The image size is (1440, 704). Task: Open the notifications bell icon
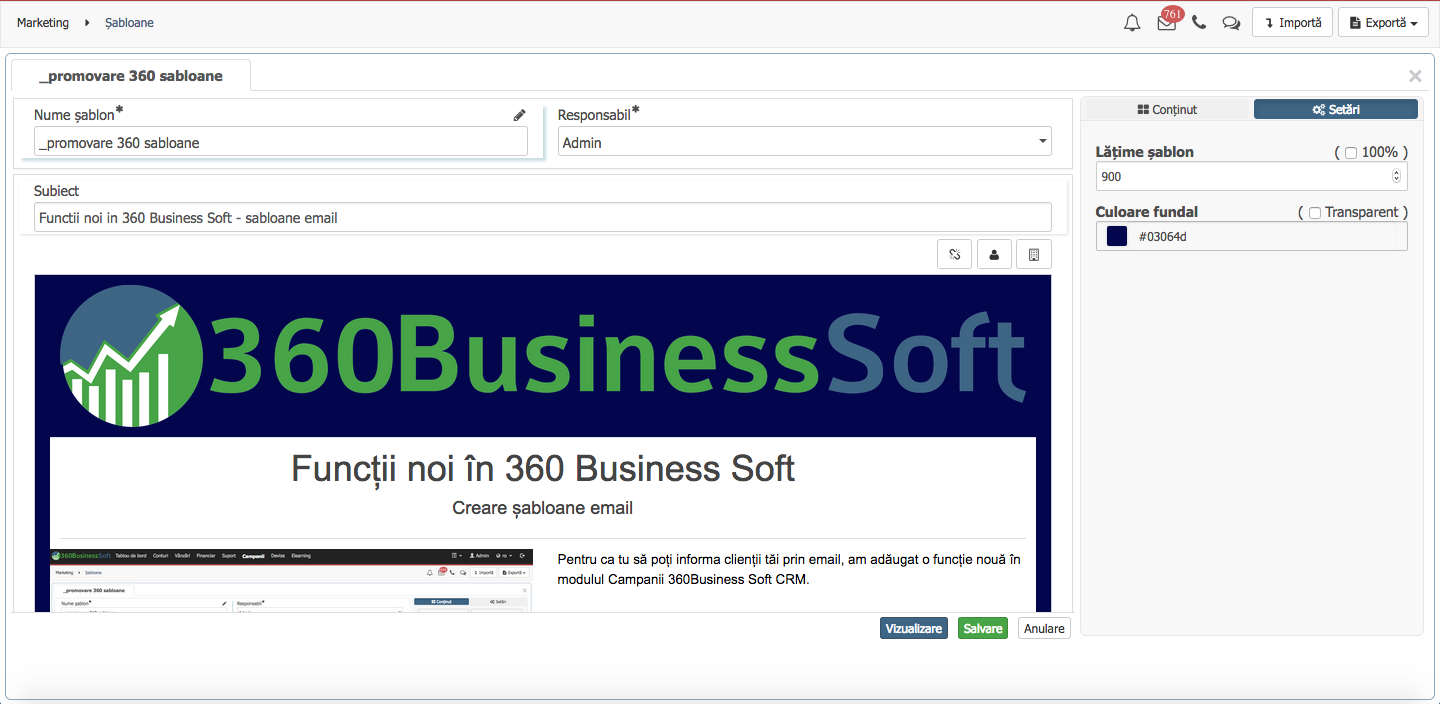click(1132, 23)
